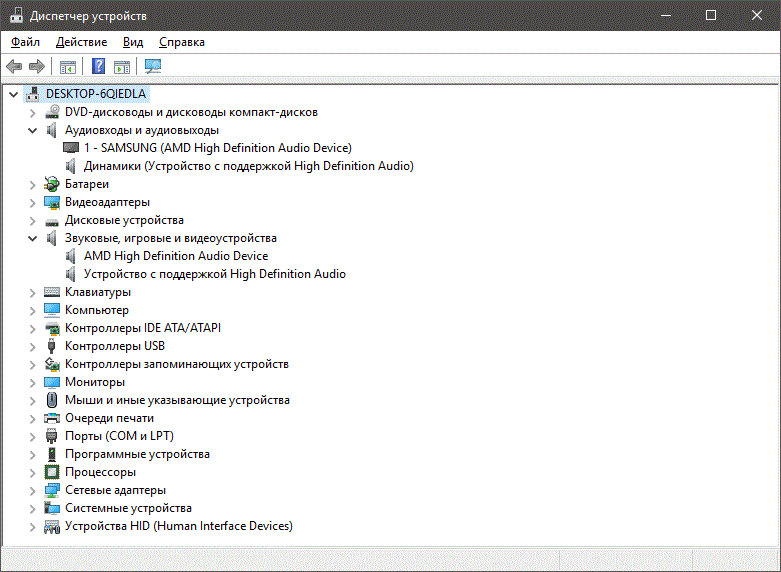Open the Действие menu

pyautogui.click(x=81, y=42)
